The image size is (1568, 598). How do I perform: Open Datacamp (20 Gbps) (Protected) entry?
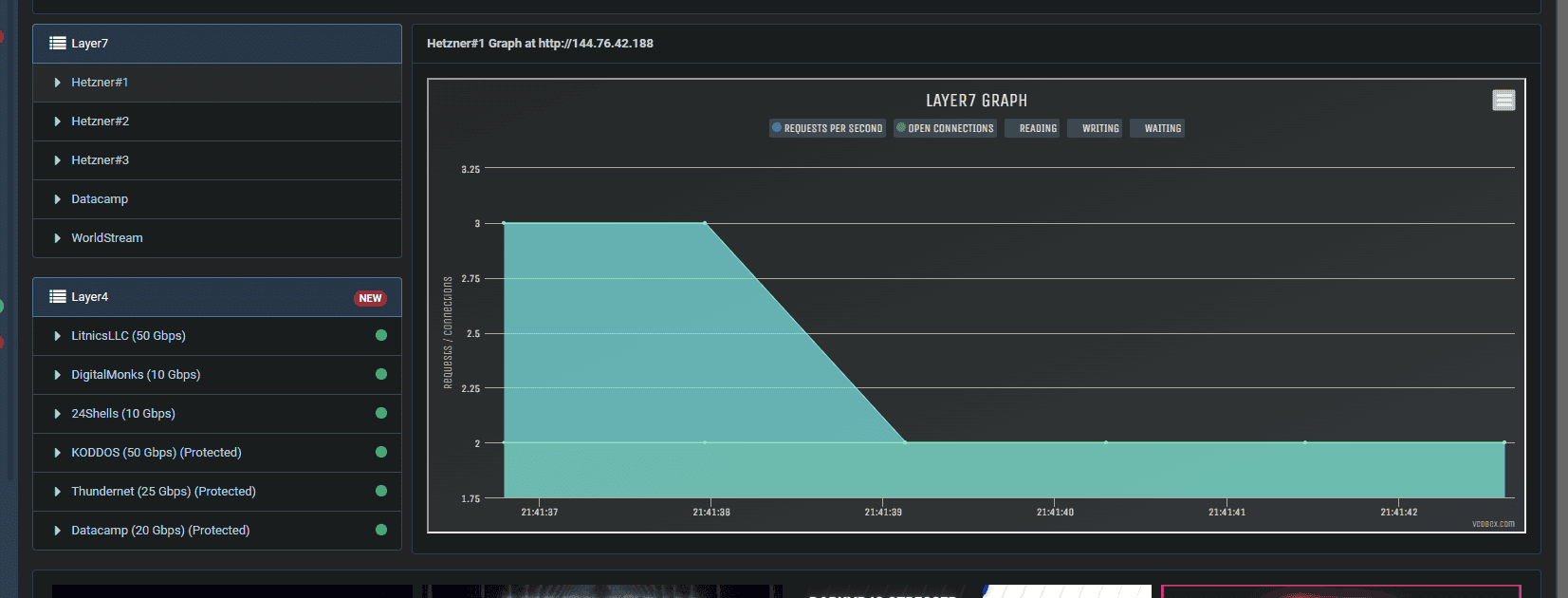point(217,531)
